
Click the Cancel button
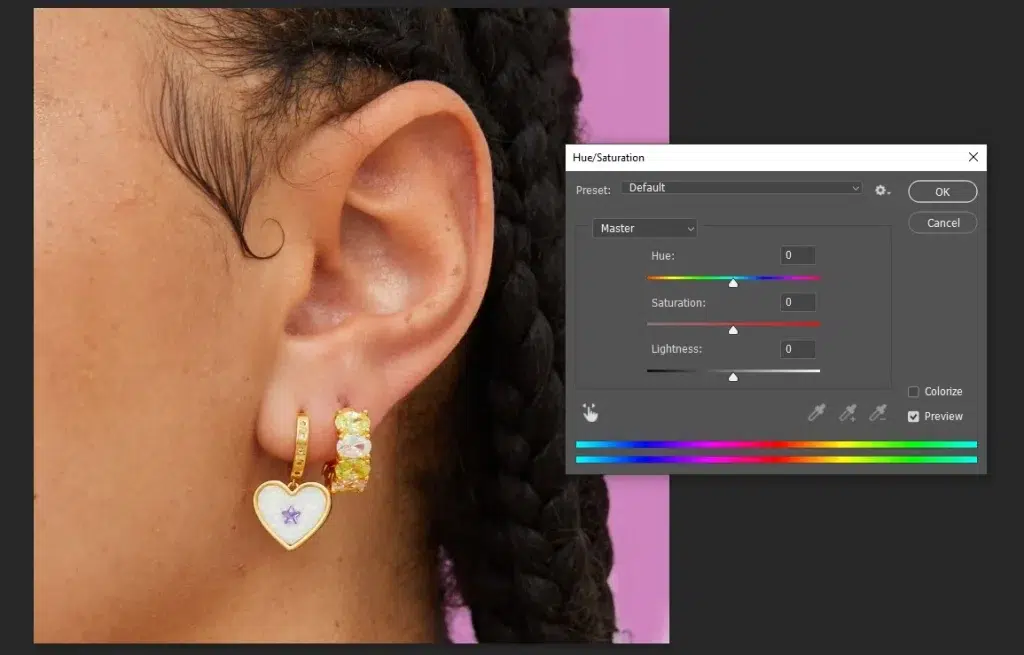coord(942,223)
